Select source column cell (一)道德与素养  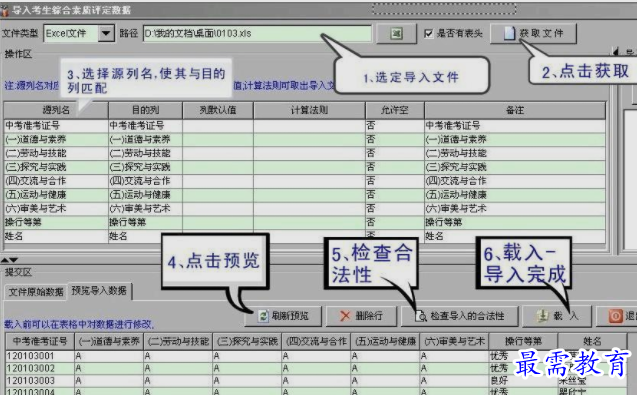56,139
